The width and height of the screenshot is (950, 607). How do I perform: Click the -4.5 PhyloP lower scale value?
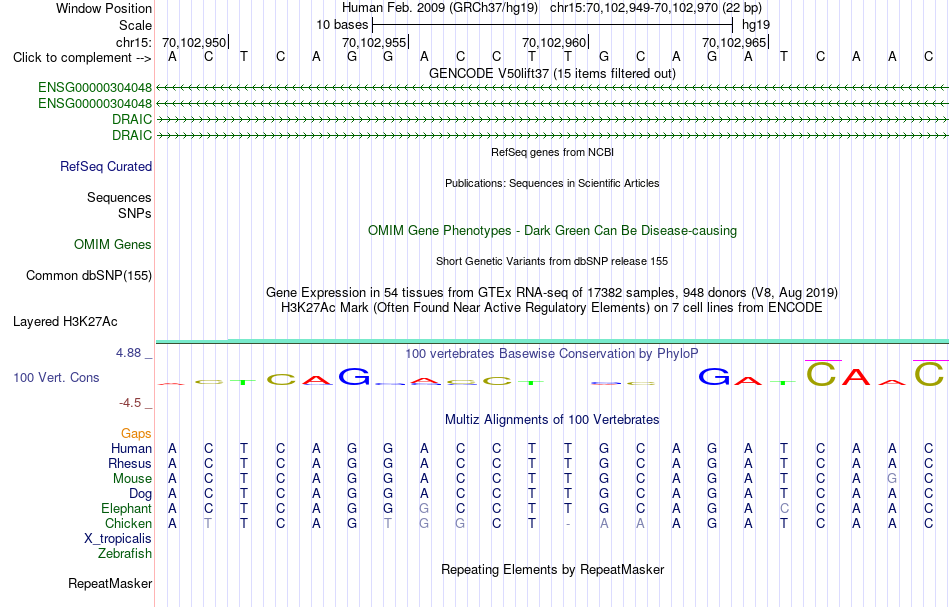[x=130, y=403]
